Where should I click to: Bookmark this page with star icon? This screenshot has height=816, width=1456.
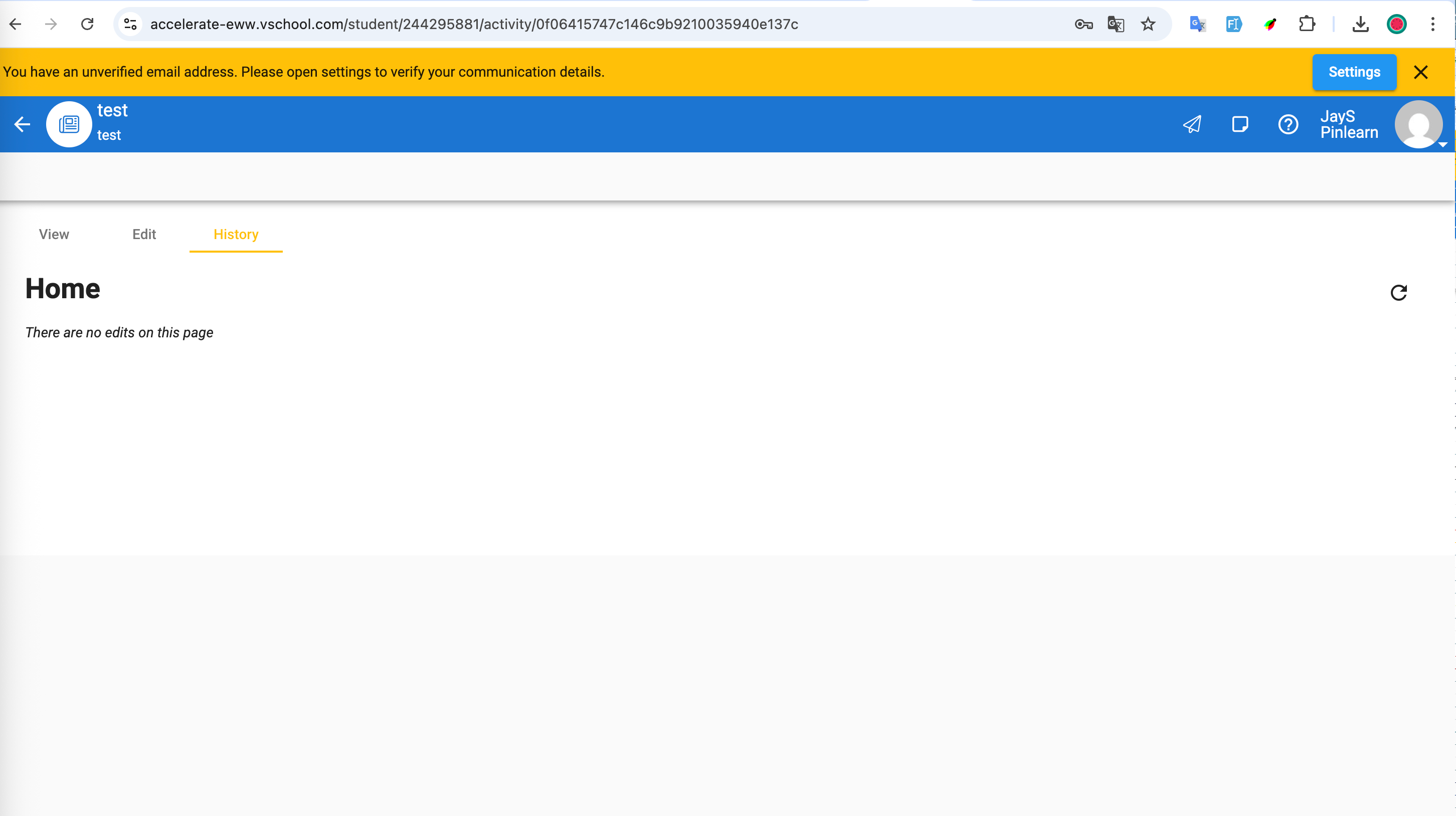coord(1148,24)
